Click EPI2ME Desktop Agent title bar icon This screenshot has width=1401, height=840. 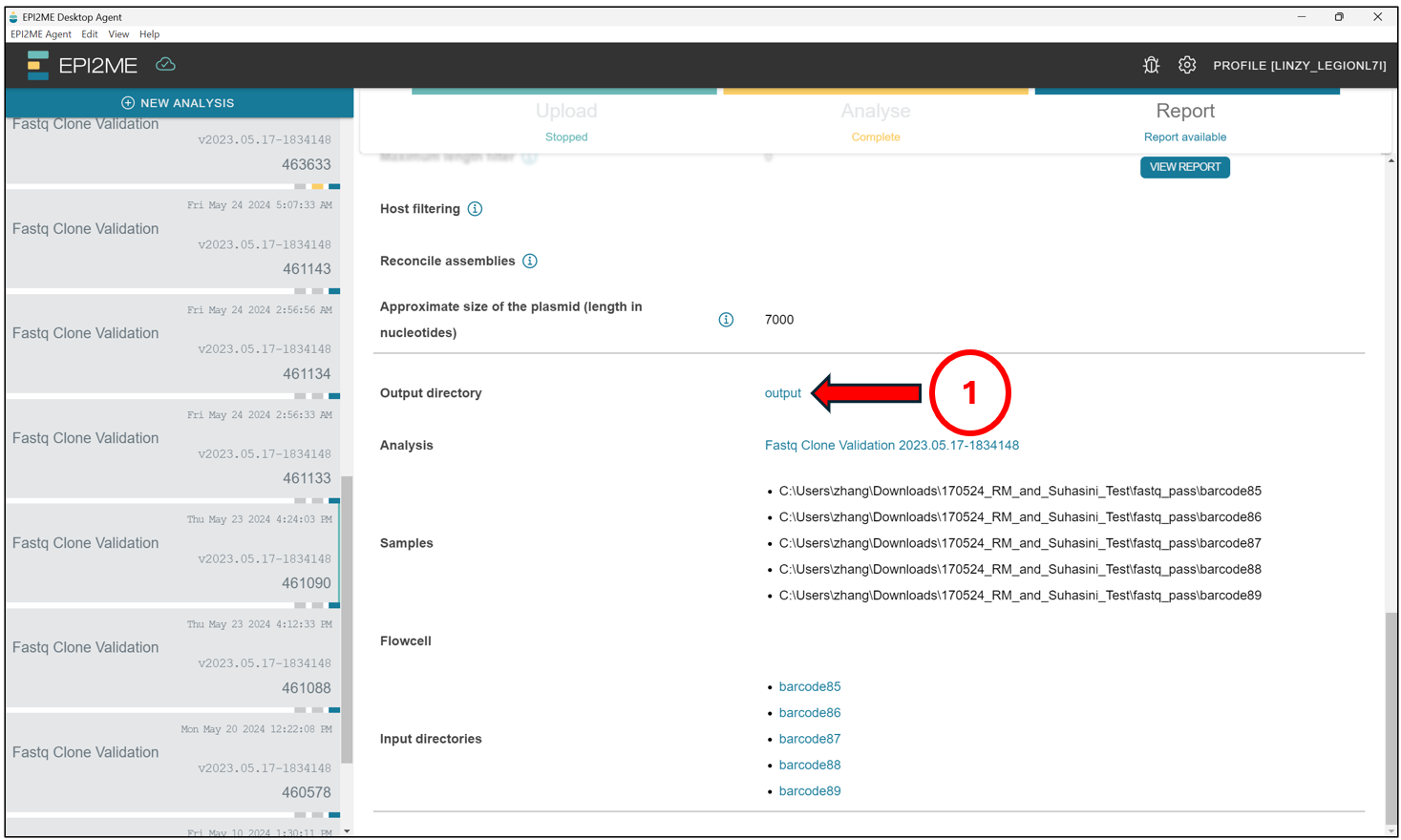(x=13, y=17)
